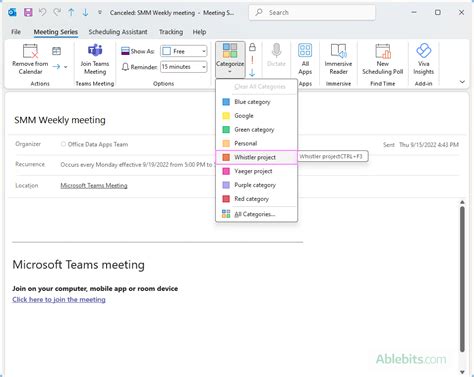474x377 pixels.
Task: Choose Google yellow category
Action: point(256,116)
